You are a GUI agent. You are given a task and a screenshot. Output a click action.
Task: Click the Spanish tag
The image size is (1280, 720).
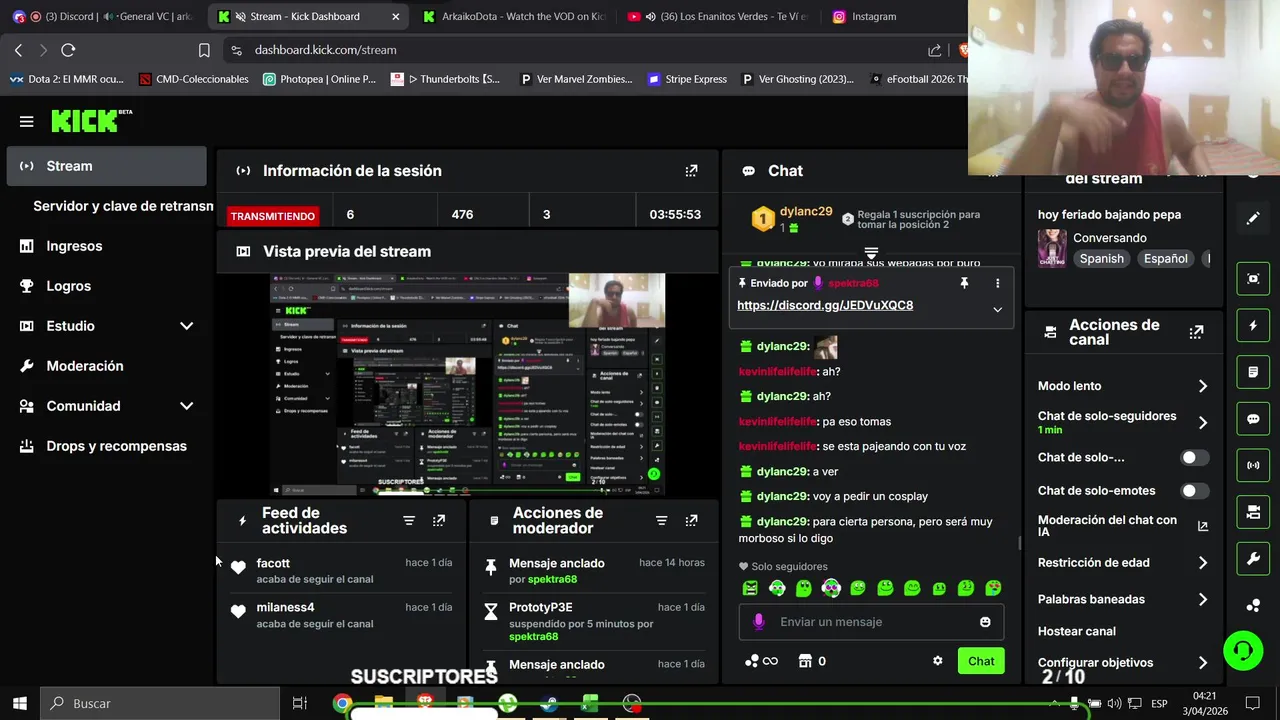1101,259
